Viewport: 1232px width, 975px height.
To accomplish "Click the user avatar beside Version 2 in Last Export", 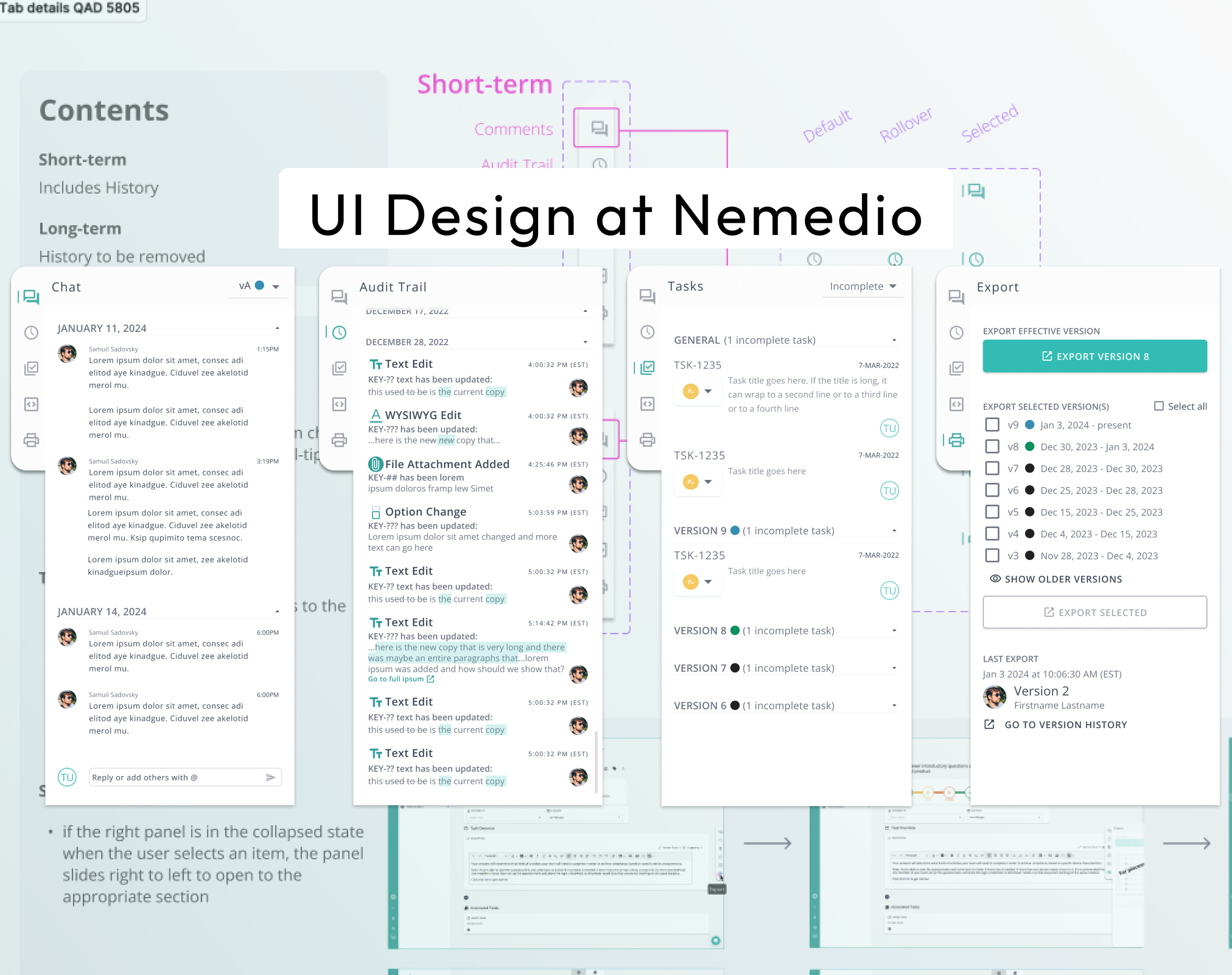I will pos(994,697).
